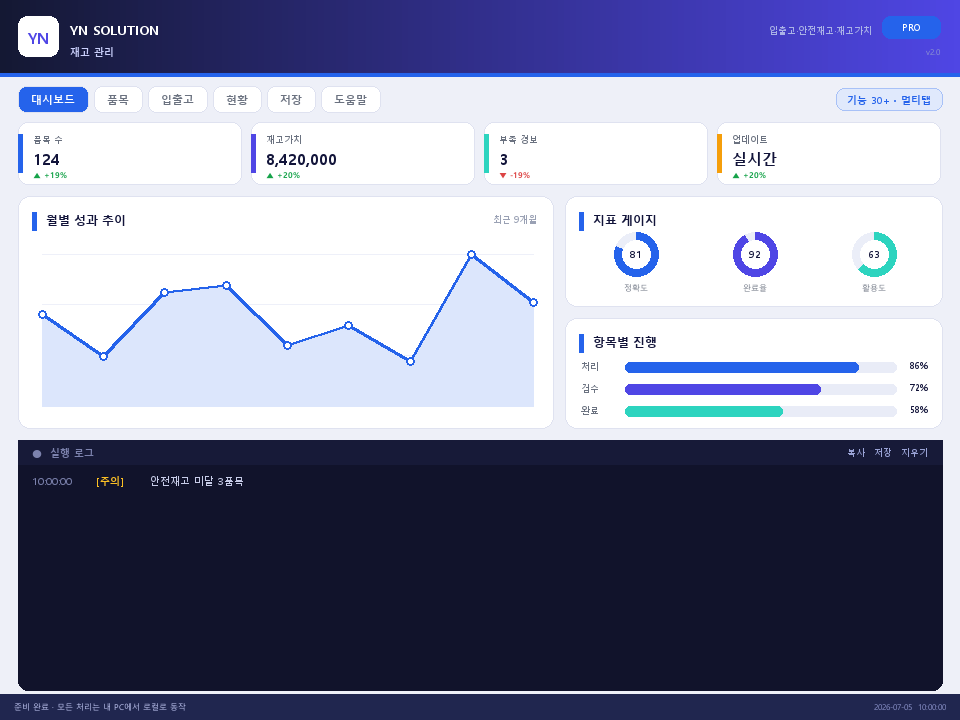Click 복사 in the log header
Screen dimensions: 960x720
[x=856, y=452]
